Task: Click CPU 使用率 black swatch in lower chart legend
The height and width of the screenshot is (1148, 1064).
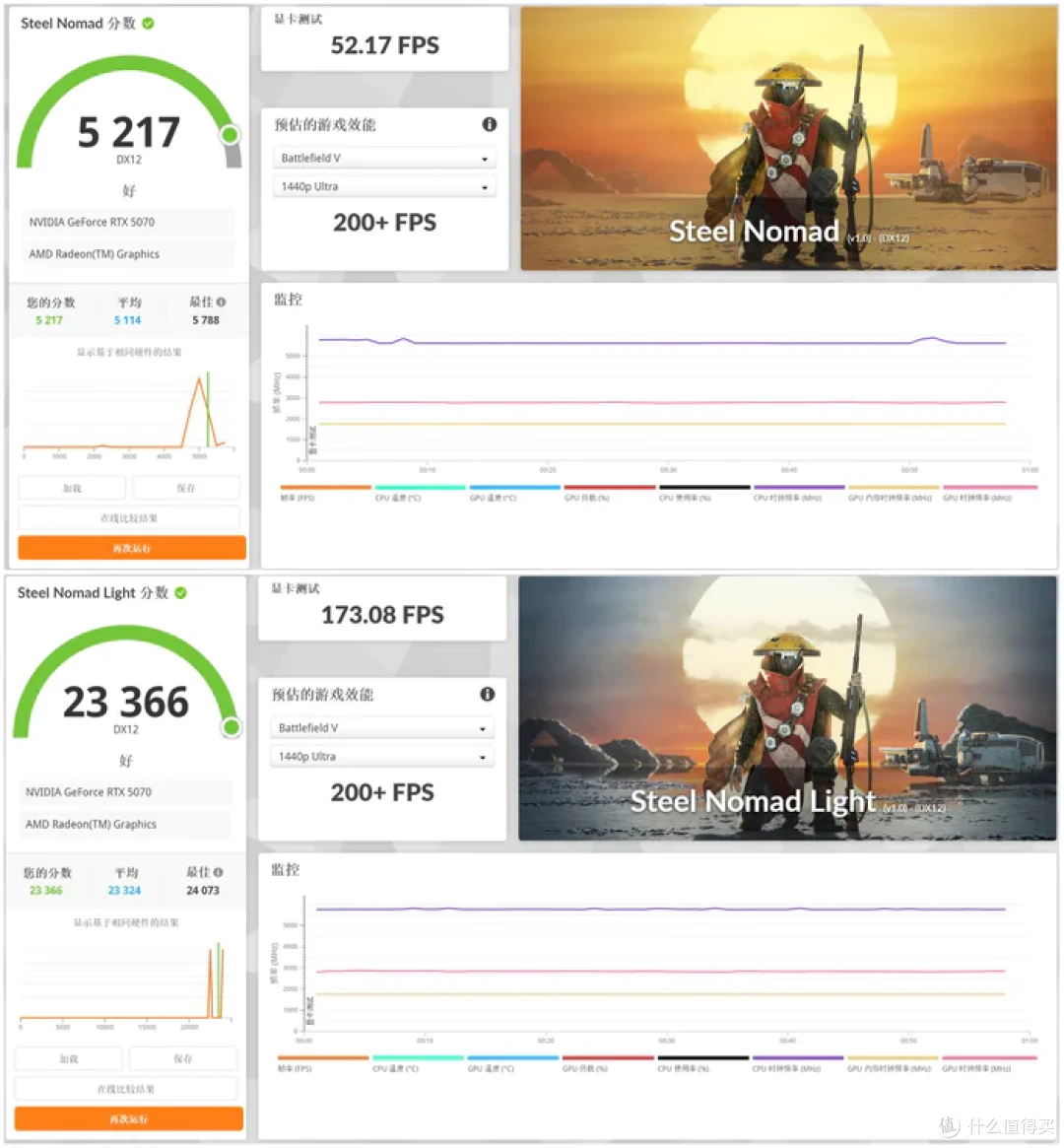Action: 703,1058
